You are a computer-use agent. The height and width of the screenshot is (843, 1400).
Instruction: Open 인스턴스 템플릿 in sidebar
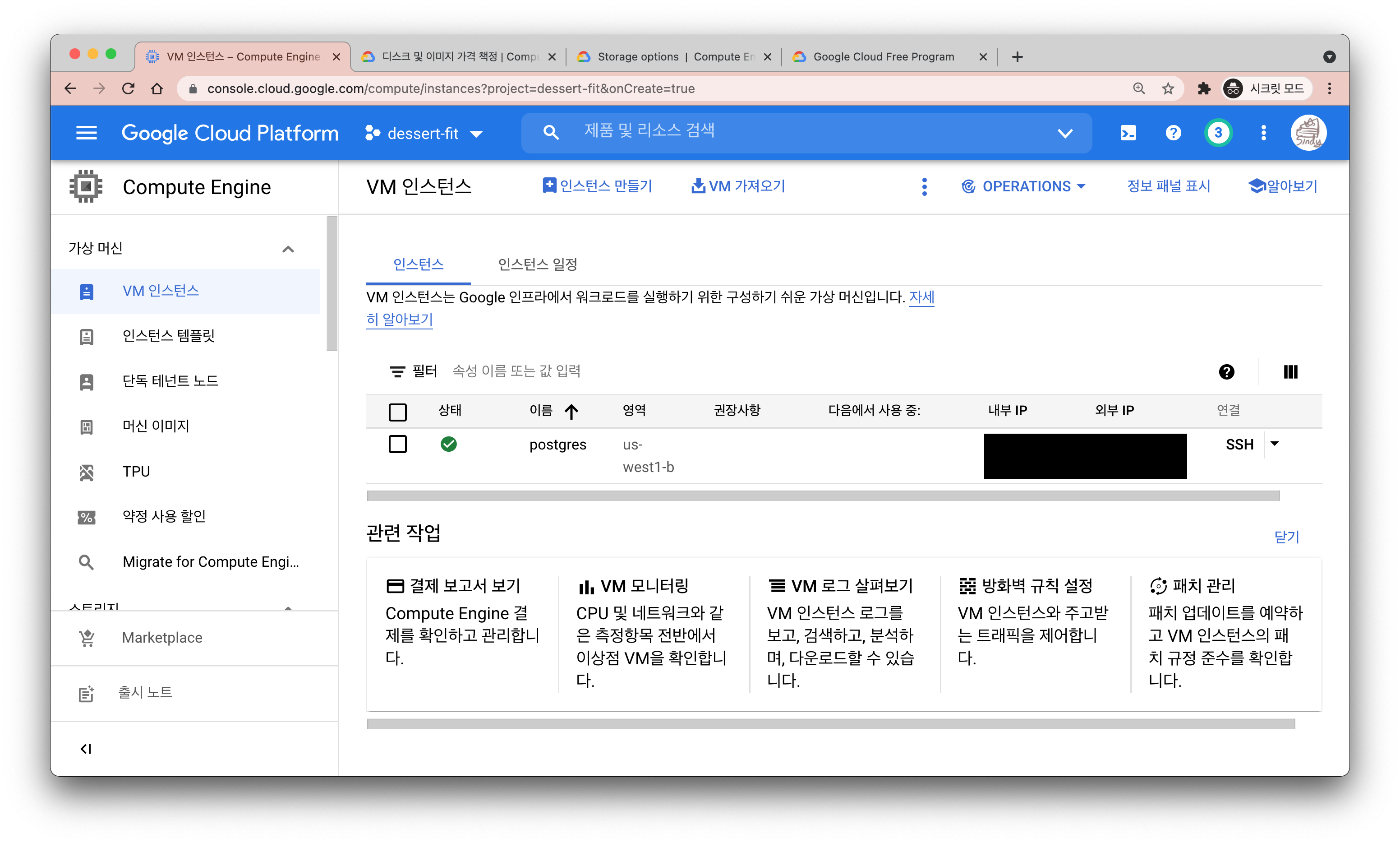(185, 336)
